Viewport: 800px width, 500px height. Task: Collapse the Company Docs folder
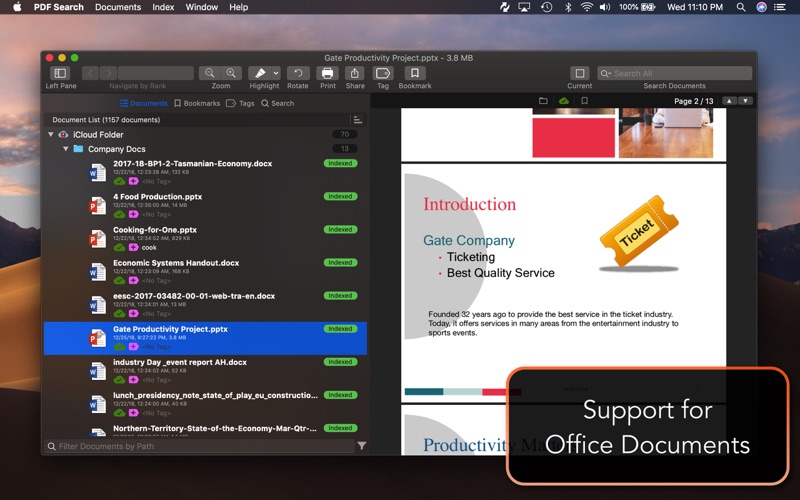click(65, 149)
